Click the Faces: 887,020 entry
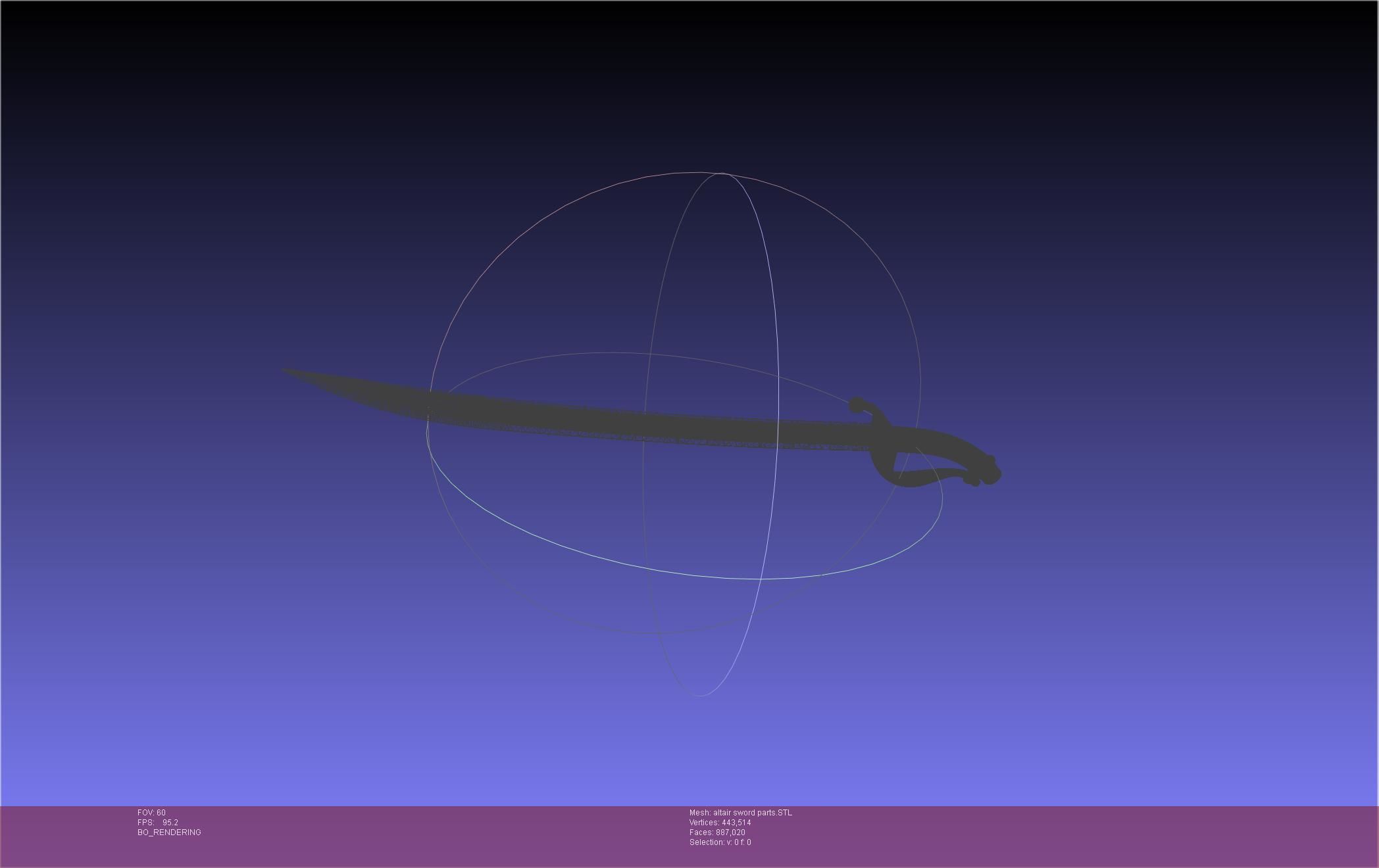This screenshot has height=868, width=1379. [717, 832]
